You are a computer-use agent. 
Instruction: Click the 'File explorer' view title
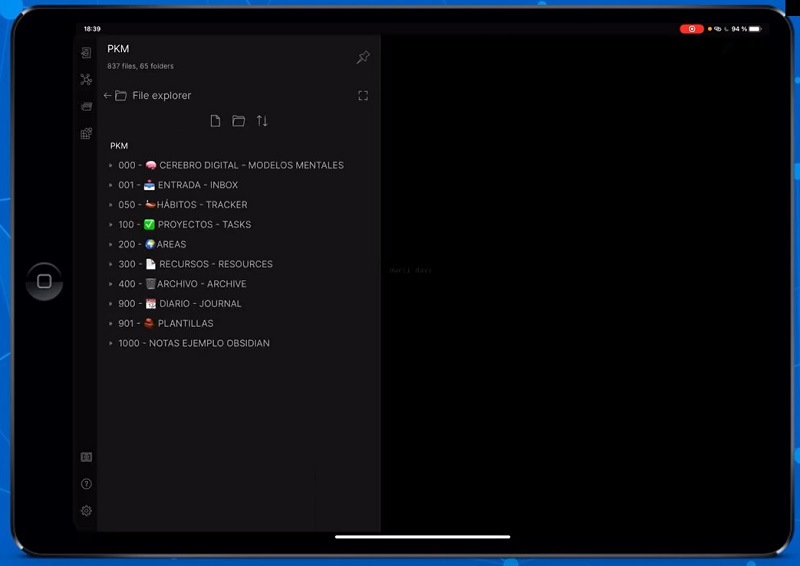tap(162, 95)
